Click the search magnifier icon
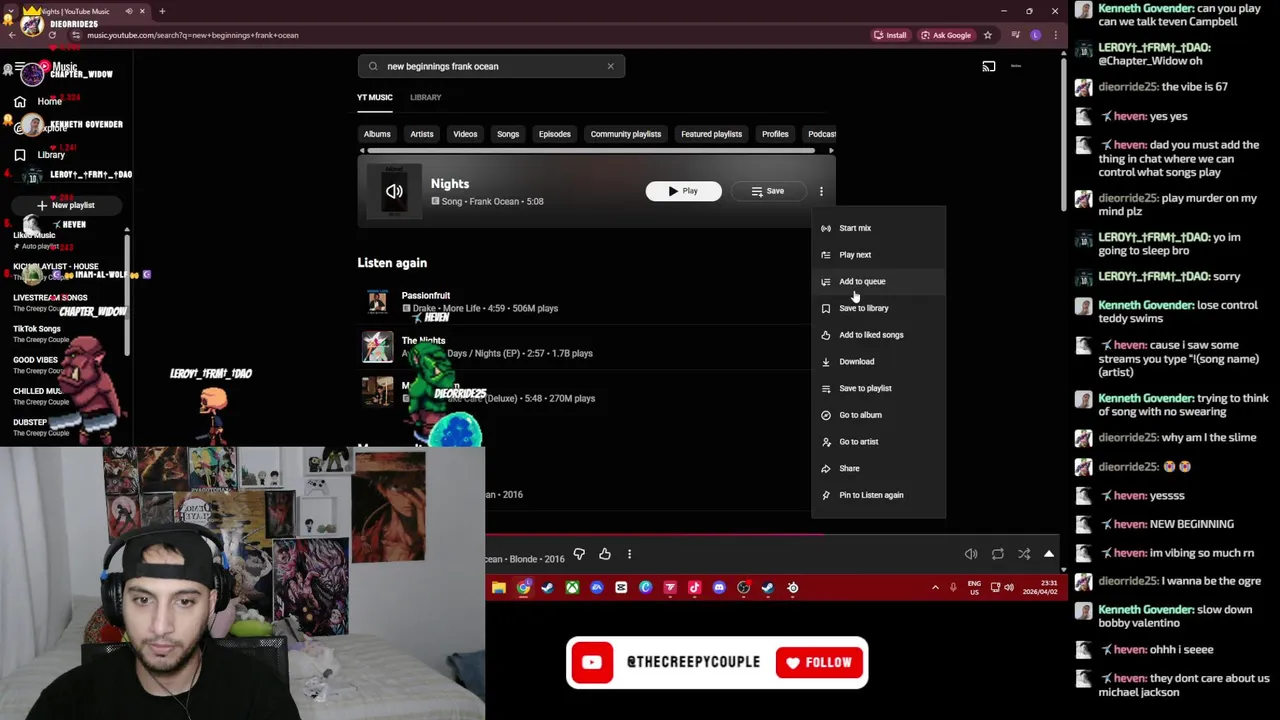The image size is (1280, 720). tap(373, 66)
